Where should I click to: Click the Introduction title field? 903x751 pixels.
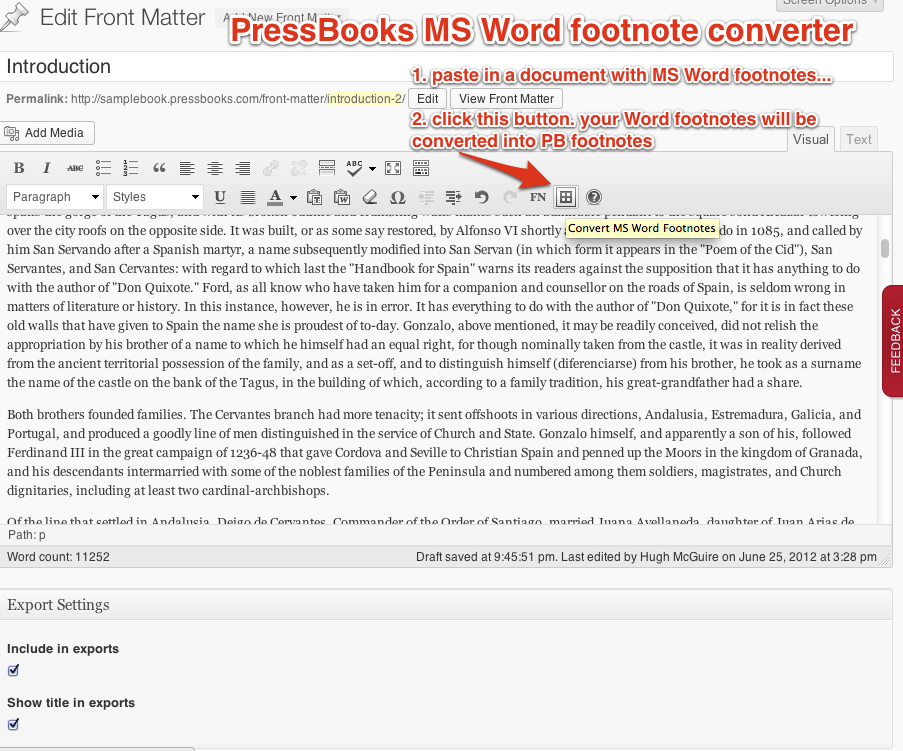pos(446,67)
